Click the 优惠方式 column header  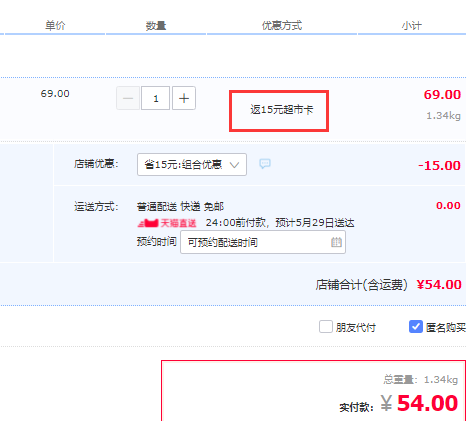[282, 25]
